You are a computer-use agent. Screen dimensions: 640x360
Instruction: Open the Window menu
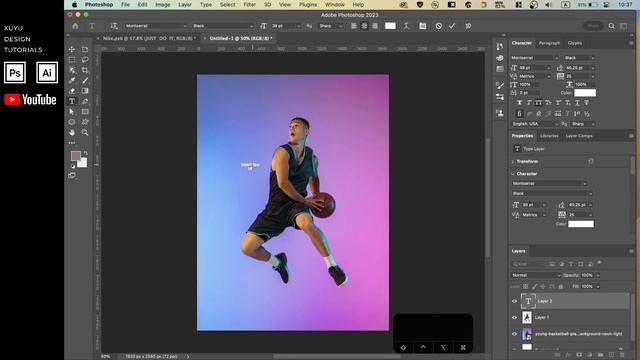pos(335,4)
